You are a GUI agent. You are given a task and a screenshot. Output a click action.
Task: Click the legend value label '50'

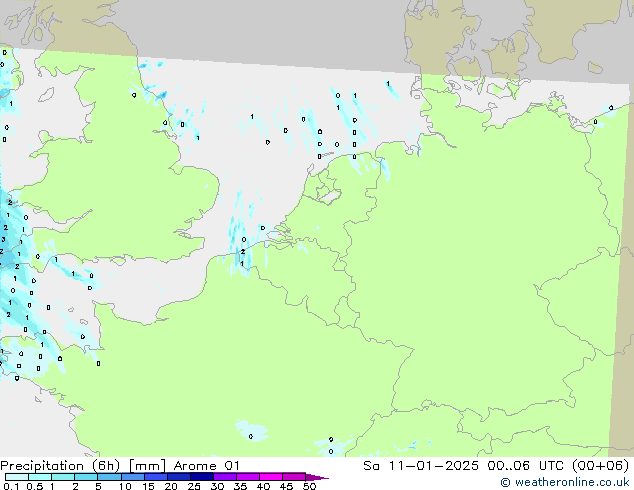pos(309,486)
